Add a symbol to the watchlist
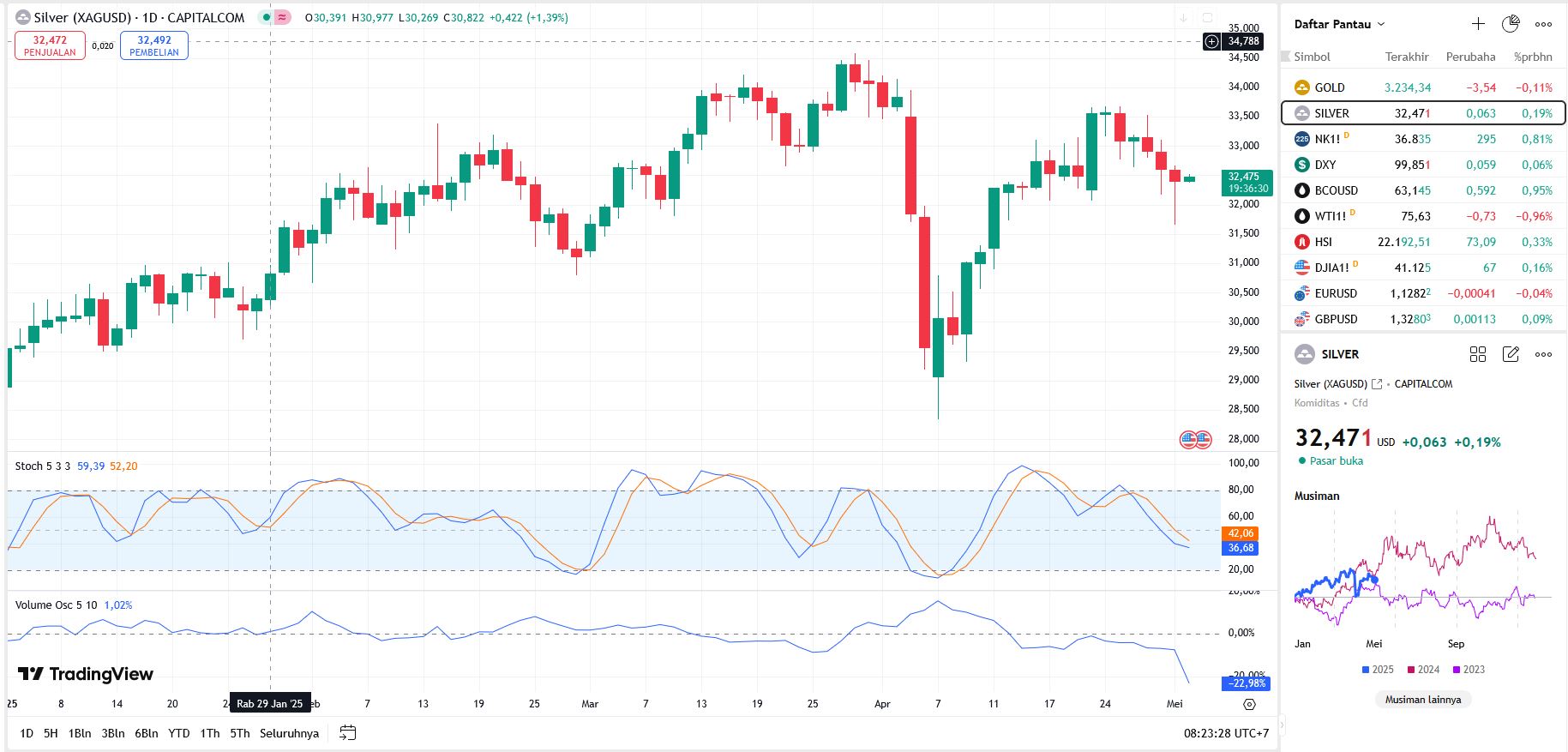 (x=1478, y=24)
